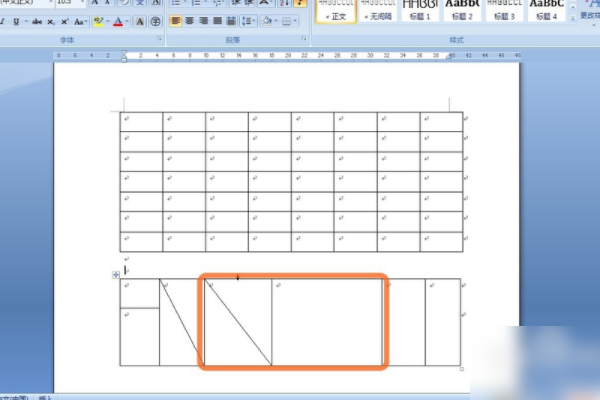Center the paragraph text
600x400 pixels.
pos(189,21)
